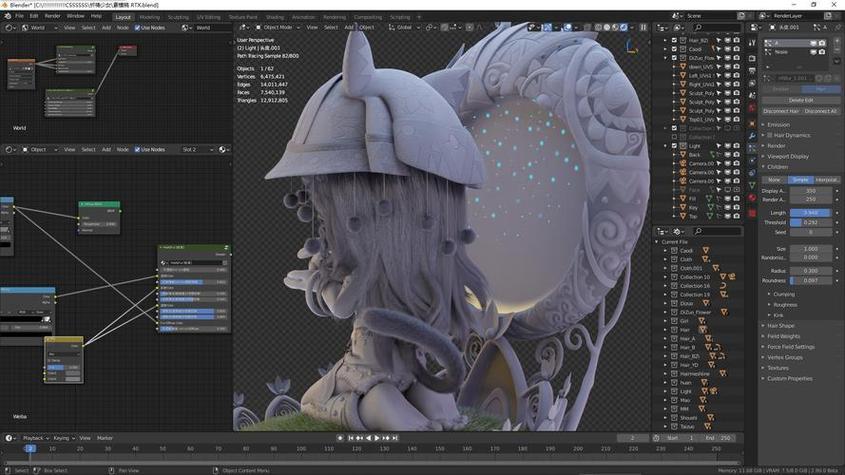This screenshot has width=845, height=475.
Task: Click the Length slider in Children panel
Action: tap(811, 213)
